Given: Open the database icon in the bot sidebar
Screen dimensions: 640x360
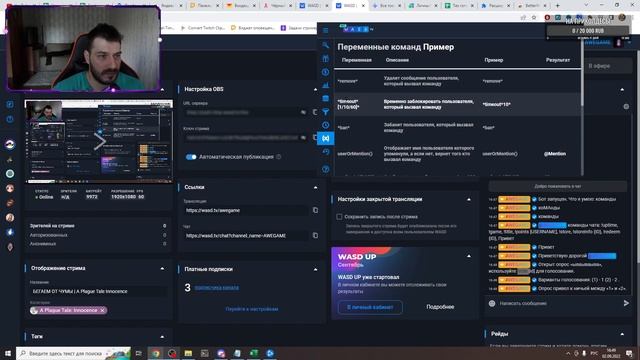Looking at the screenshot, I should (x=325, y=98).
